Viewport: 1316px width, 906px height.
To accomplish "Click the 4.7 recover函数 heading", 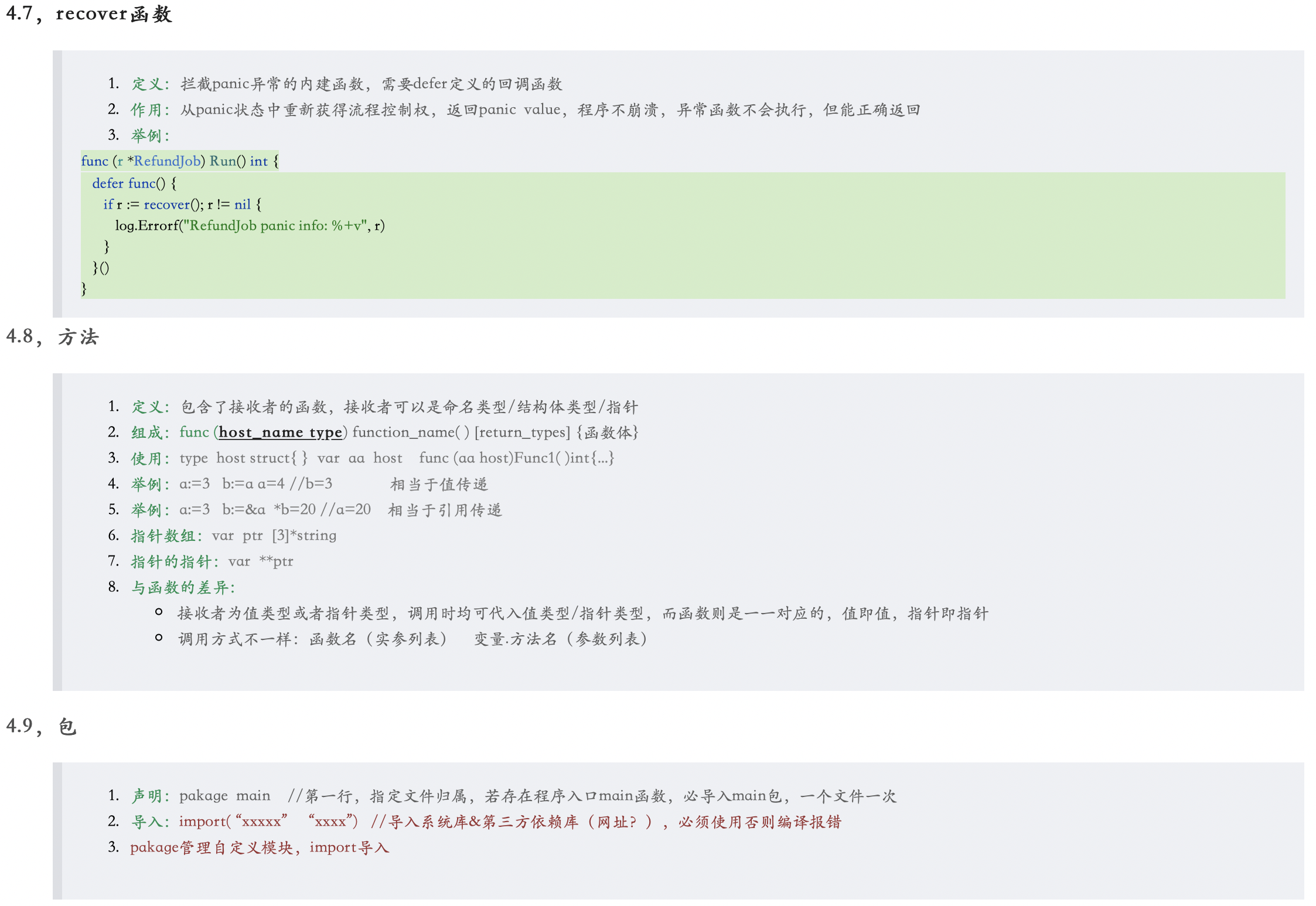I will point(89,13).
